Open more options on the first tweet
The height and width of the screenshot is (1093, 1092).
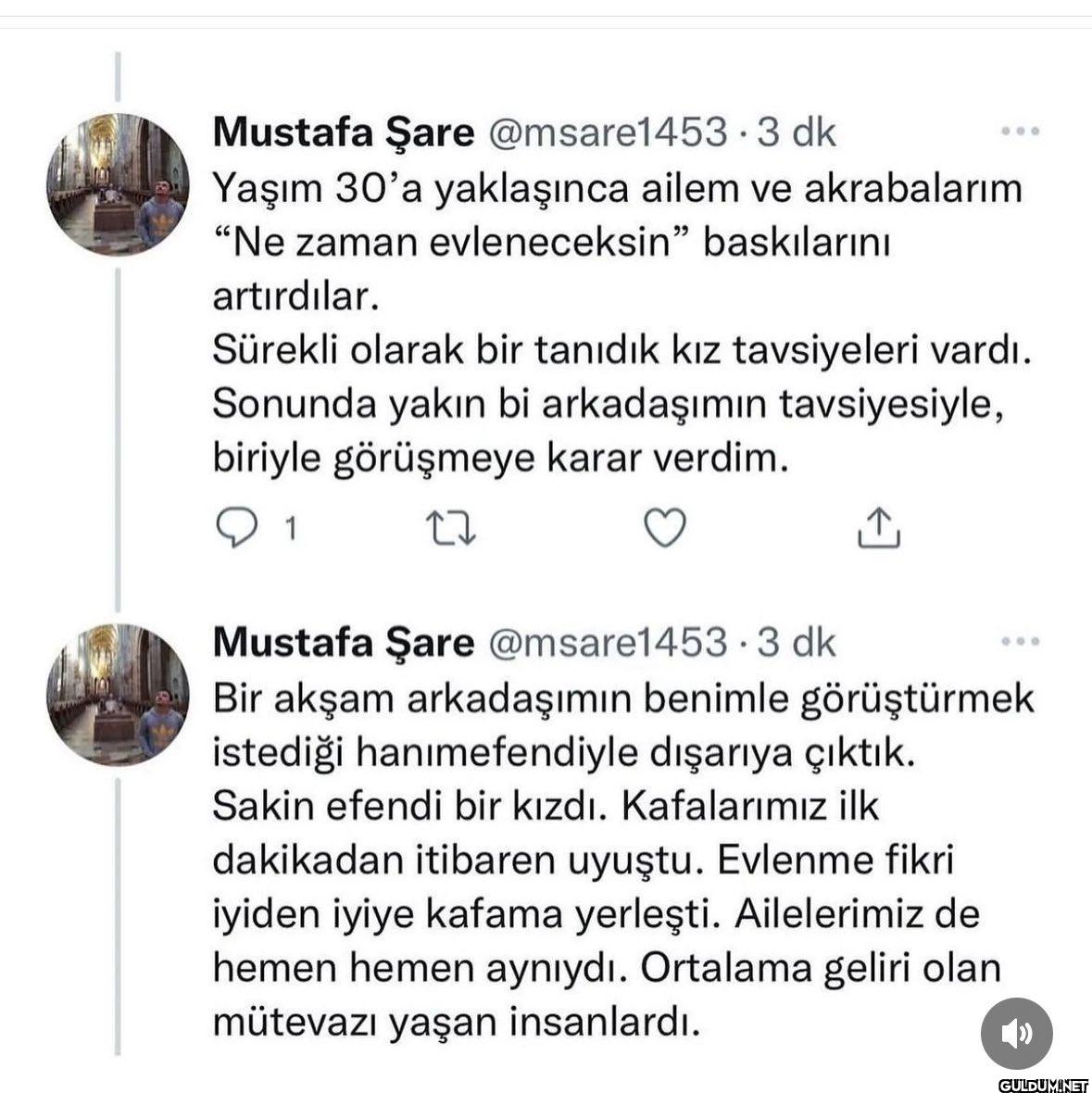coord(1021,132)
